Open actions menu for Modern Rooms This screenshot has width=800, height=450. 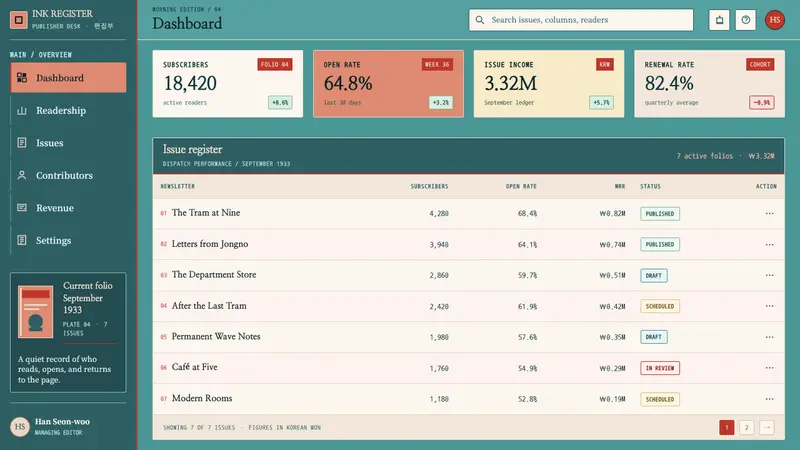[769, 399]
